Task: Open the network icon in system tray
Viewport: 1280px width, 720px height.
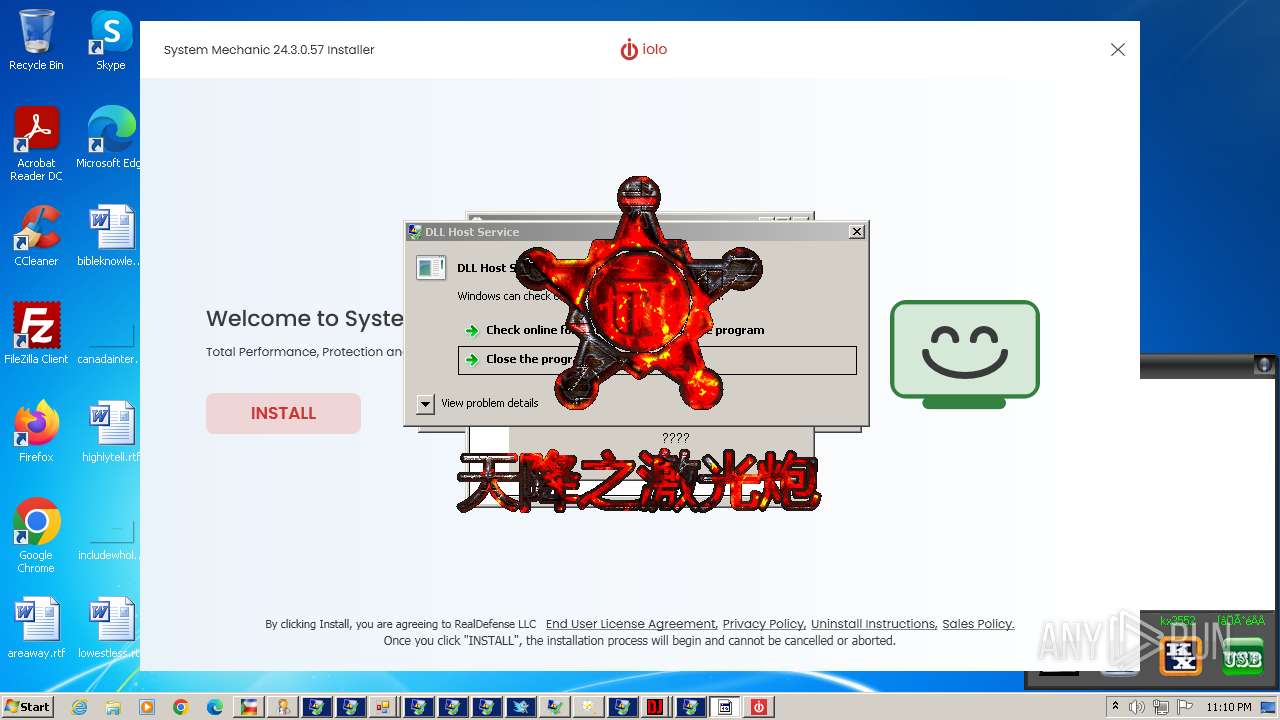Action: 1161,707
